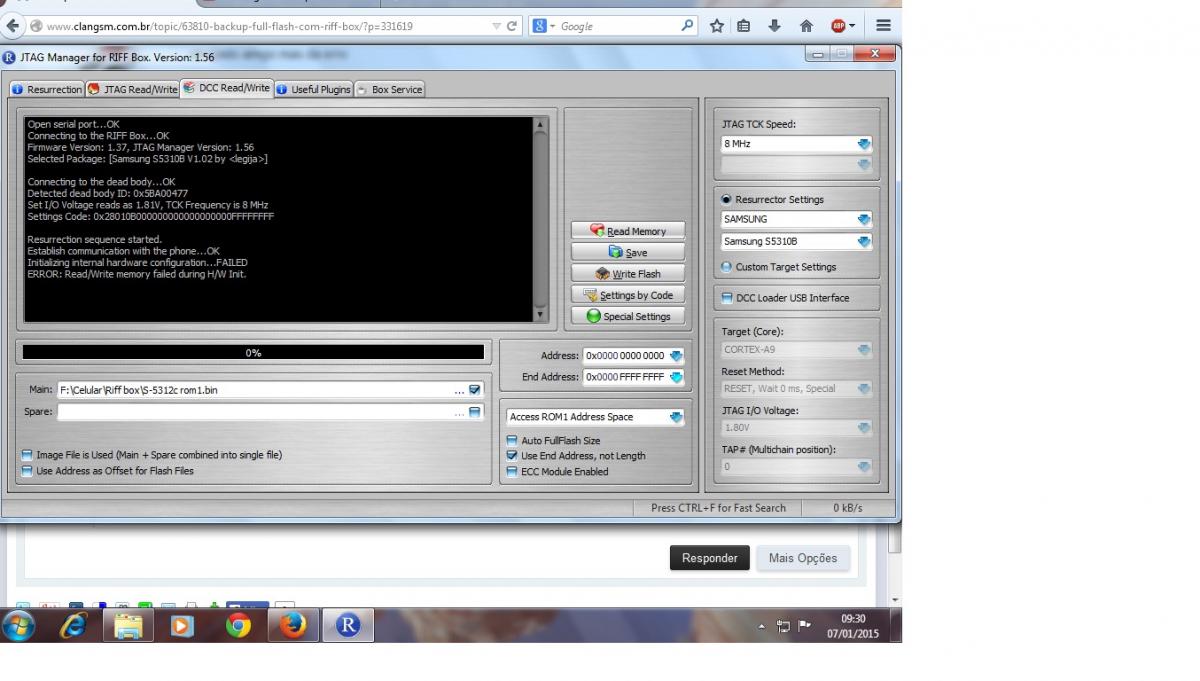Enable ECC Module Enabled checkbox

[512, 471]
